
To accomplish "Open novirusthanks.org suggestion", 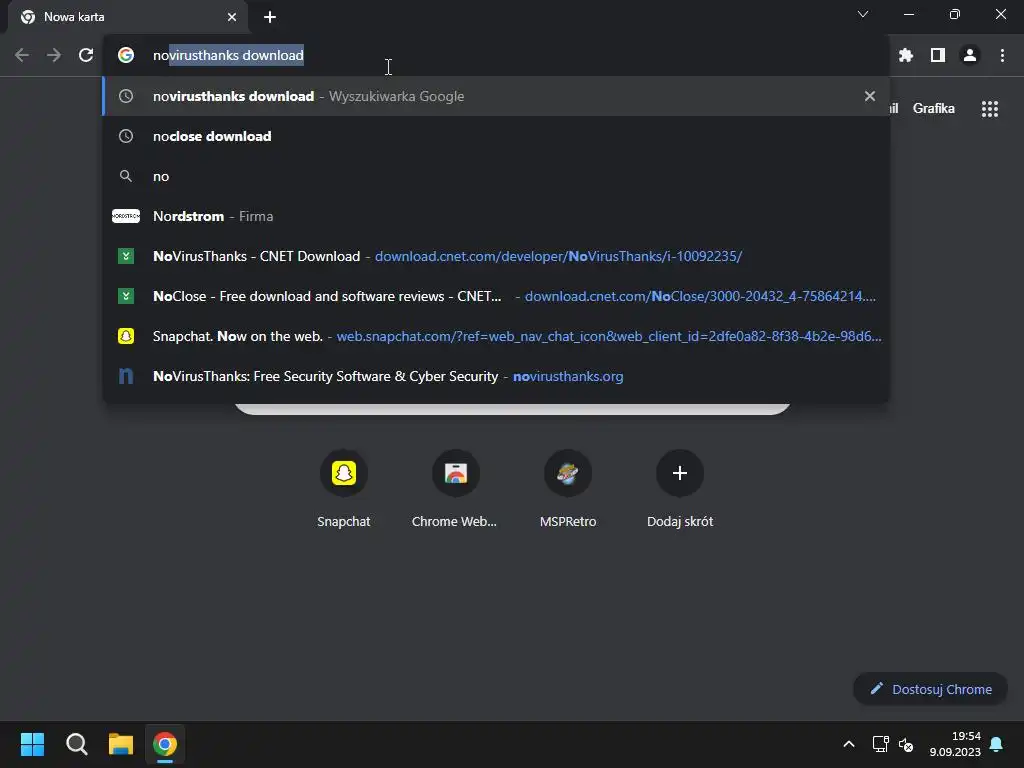I will (x=496, y=376).
